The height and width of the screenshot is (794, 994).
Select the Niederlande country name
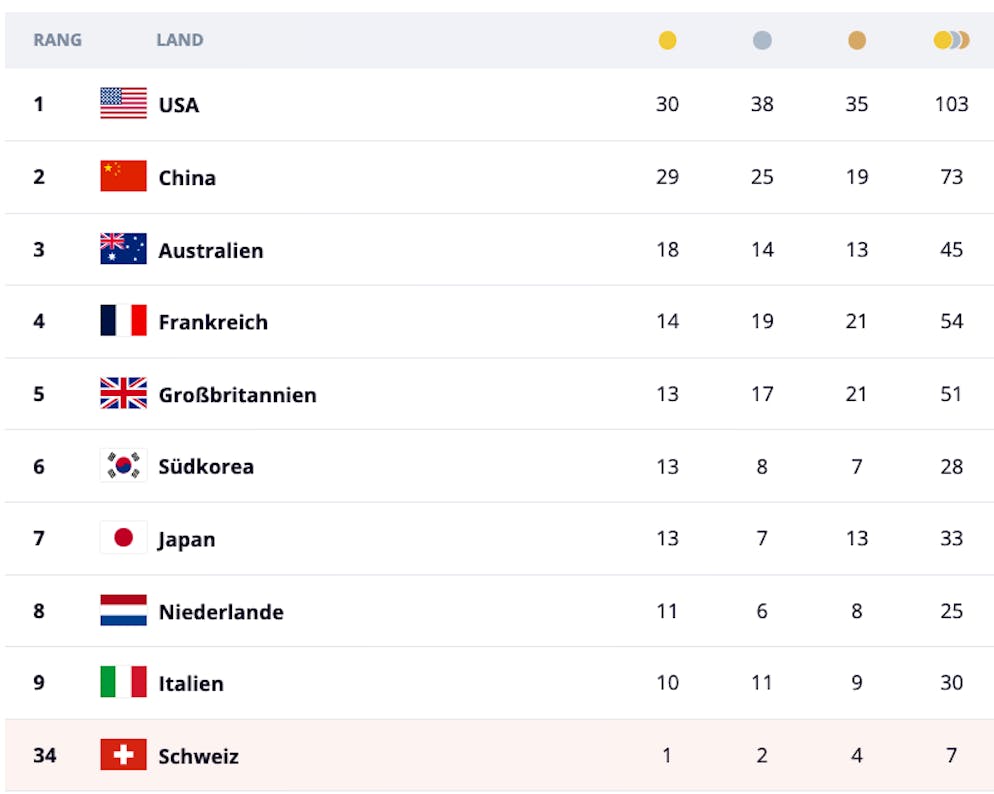[221, 612]
